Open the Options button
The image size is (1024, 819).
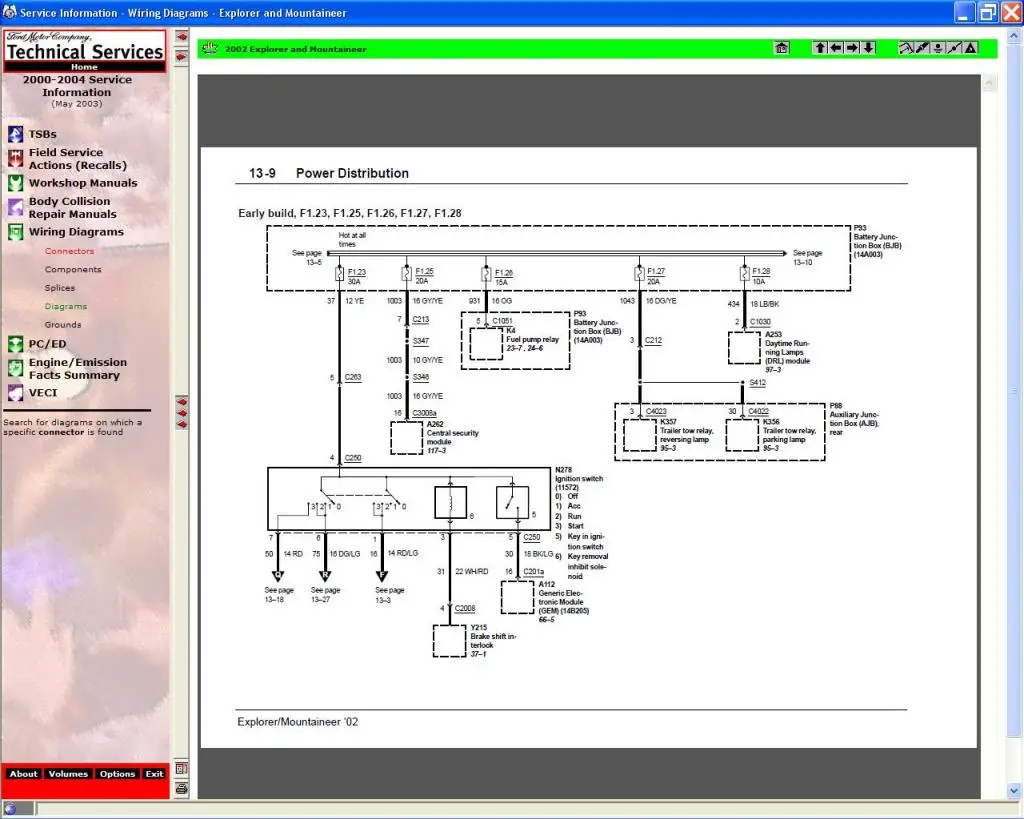[118, 774]
